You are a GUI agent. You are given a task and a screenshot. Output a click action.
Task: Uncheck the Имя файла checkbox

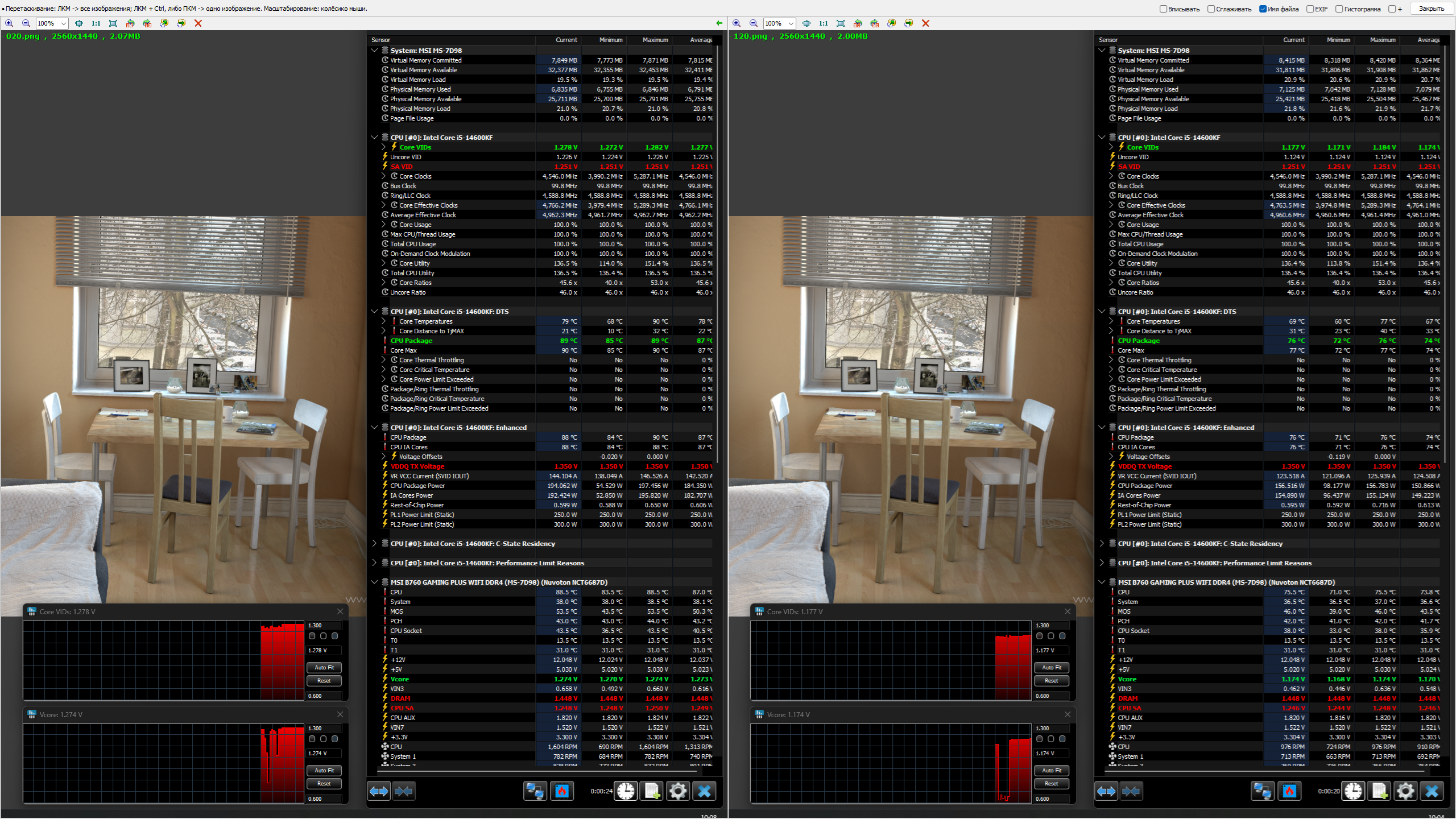coord(1263,9)
